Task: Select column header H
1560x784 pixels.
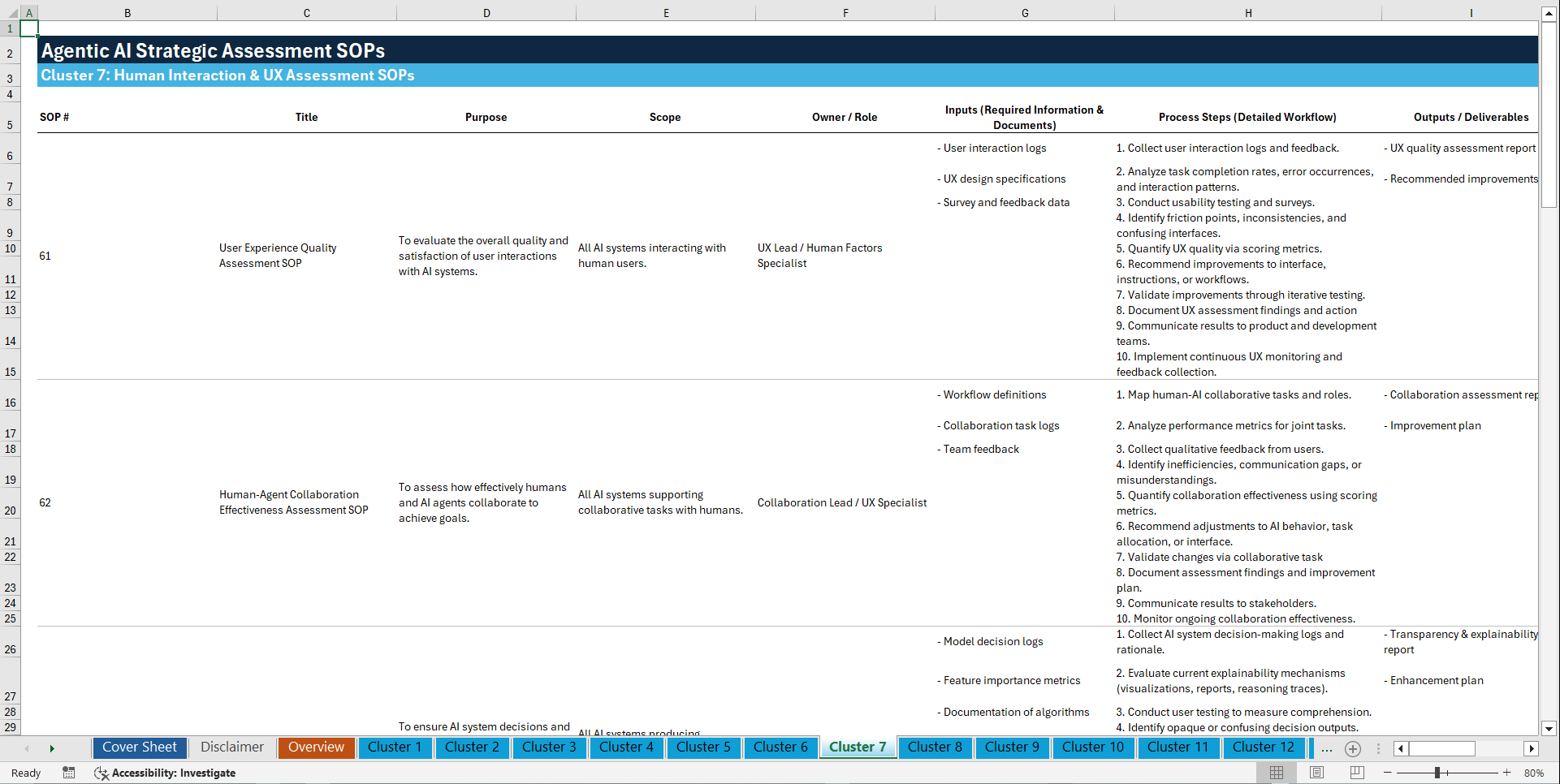Action: click(1248, 12)
